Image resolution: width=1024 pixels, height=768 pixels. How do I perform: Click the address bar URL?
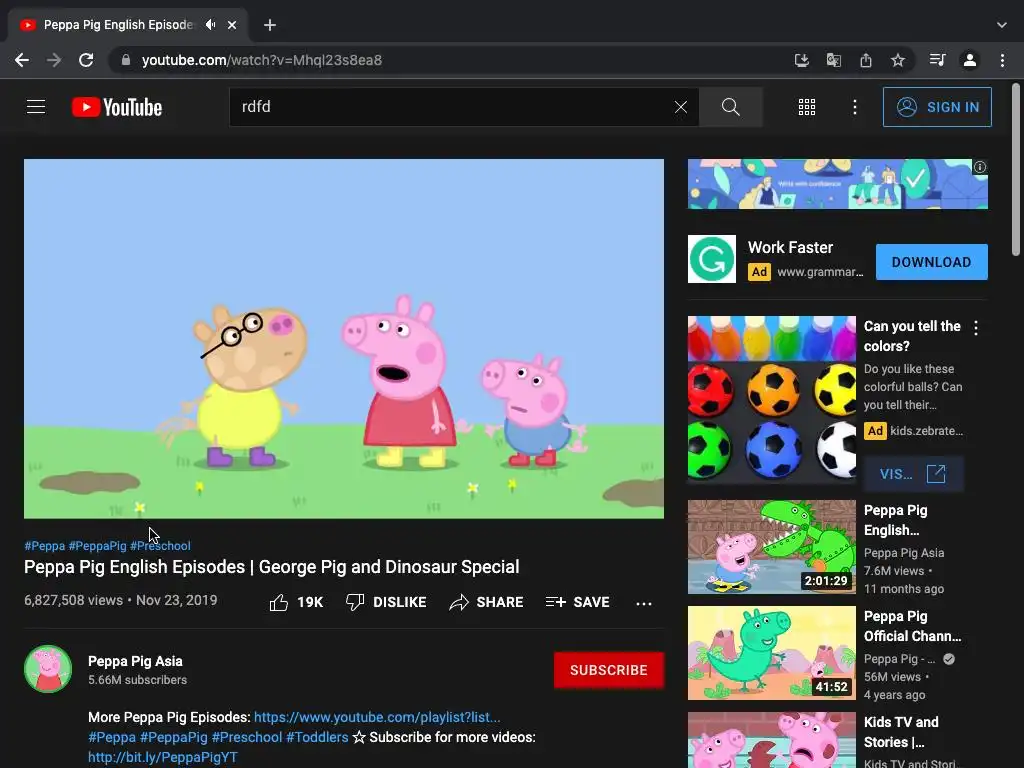pyautogui.click(x=262, y=60)
